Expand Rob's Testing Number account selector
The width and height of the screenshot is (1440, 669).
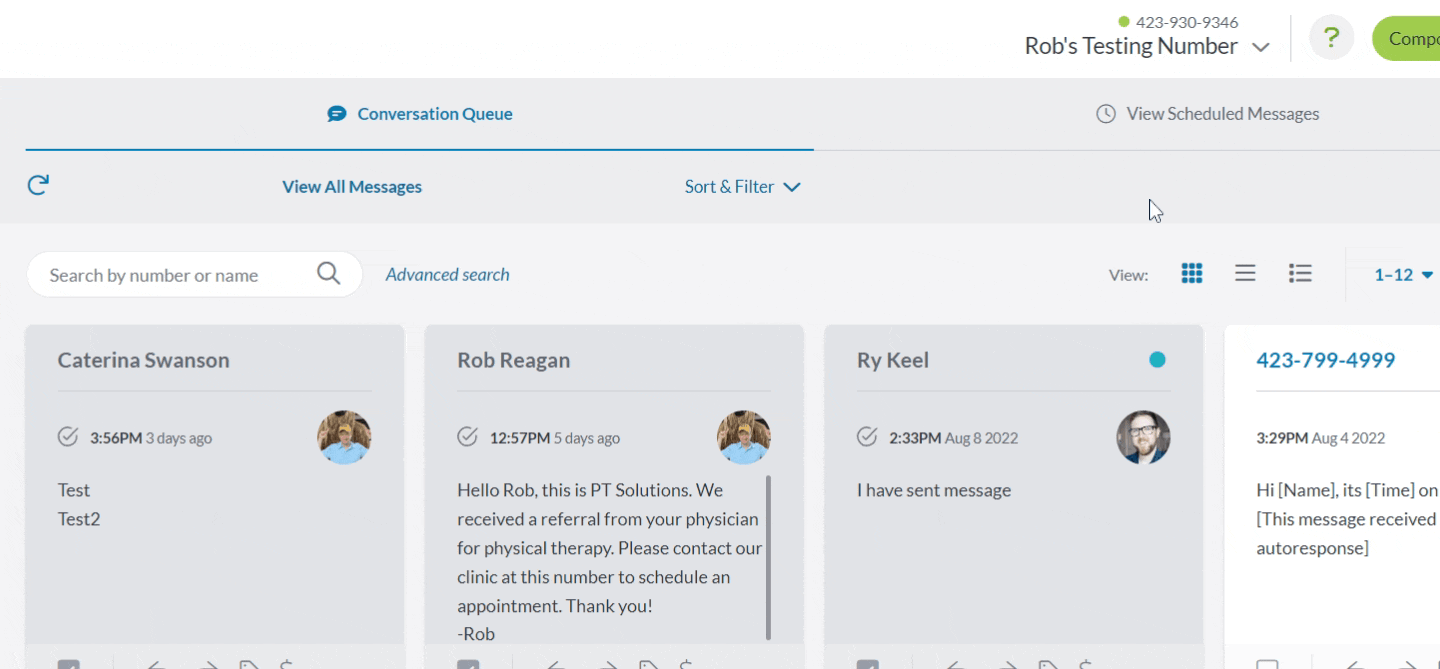point(1147,46)
